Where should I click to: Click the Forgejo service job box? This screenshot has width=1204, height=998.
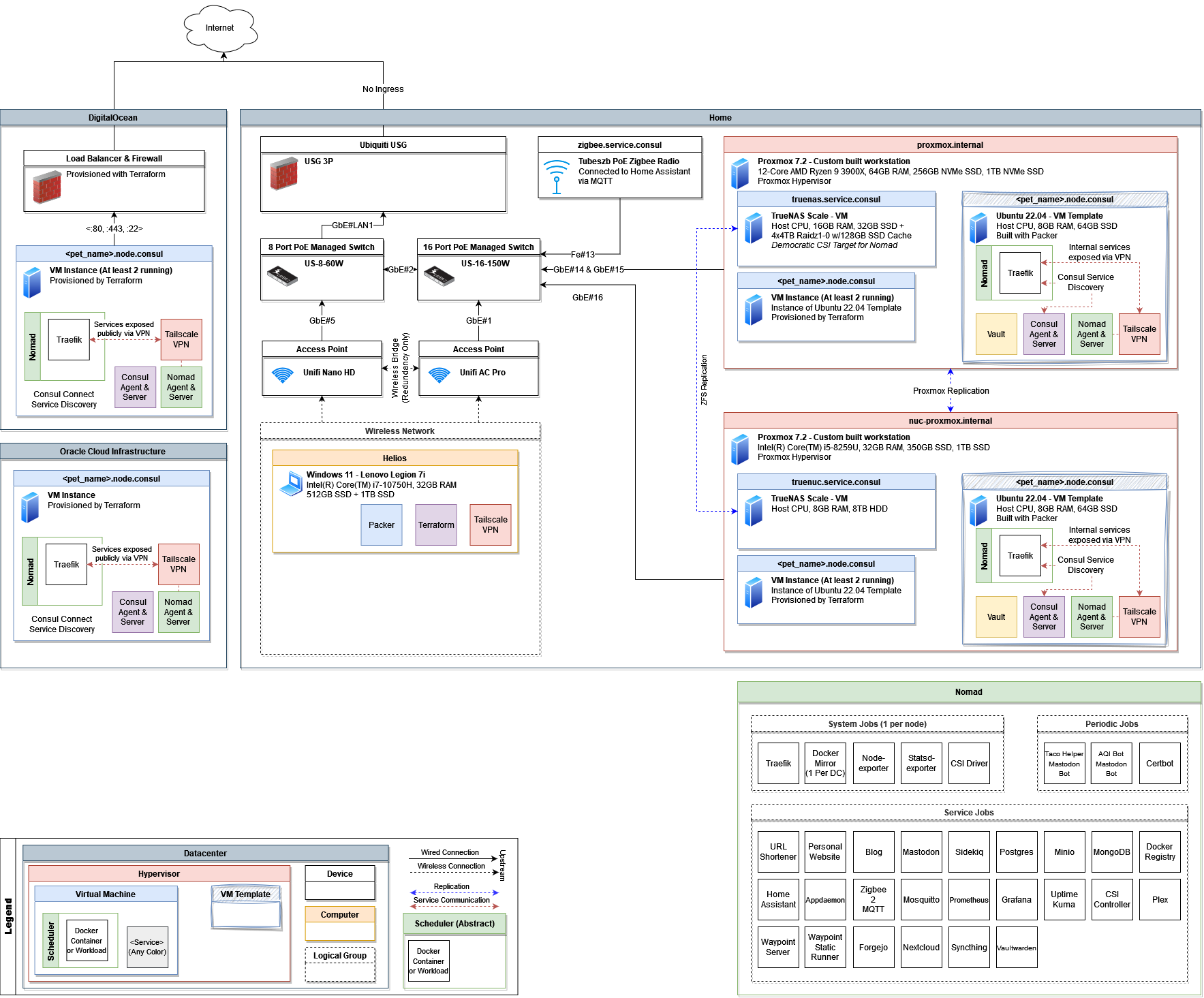point(874,948)
